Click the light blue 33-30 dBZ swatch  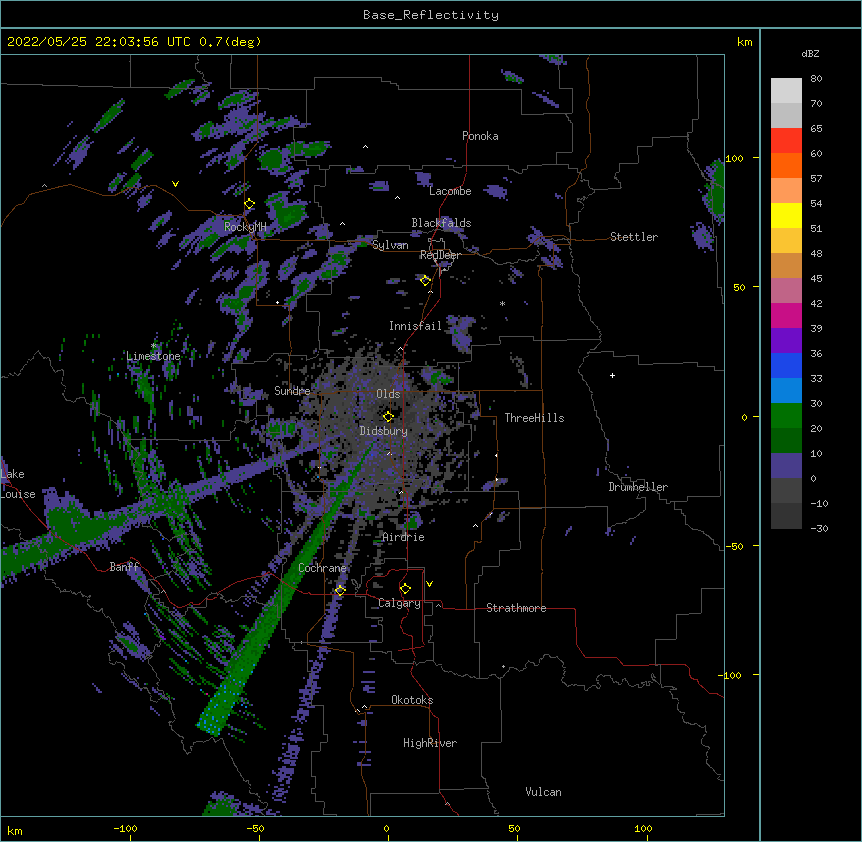pyautogui.click(x=786, y=390)
